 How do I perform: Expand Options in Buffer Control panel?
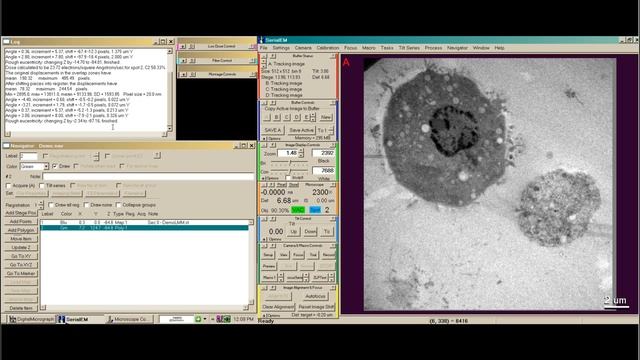271,138
